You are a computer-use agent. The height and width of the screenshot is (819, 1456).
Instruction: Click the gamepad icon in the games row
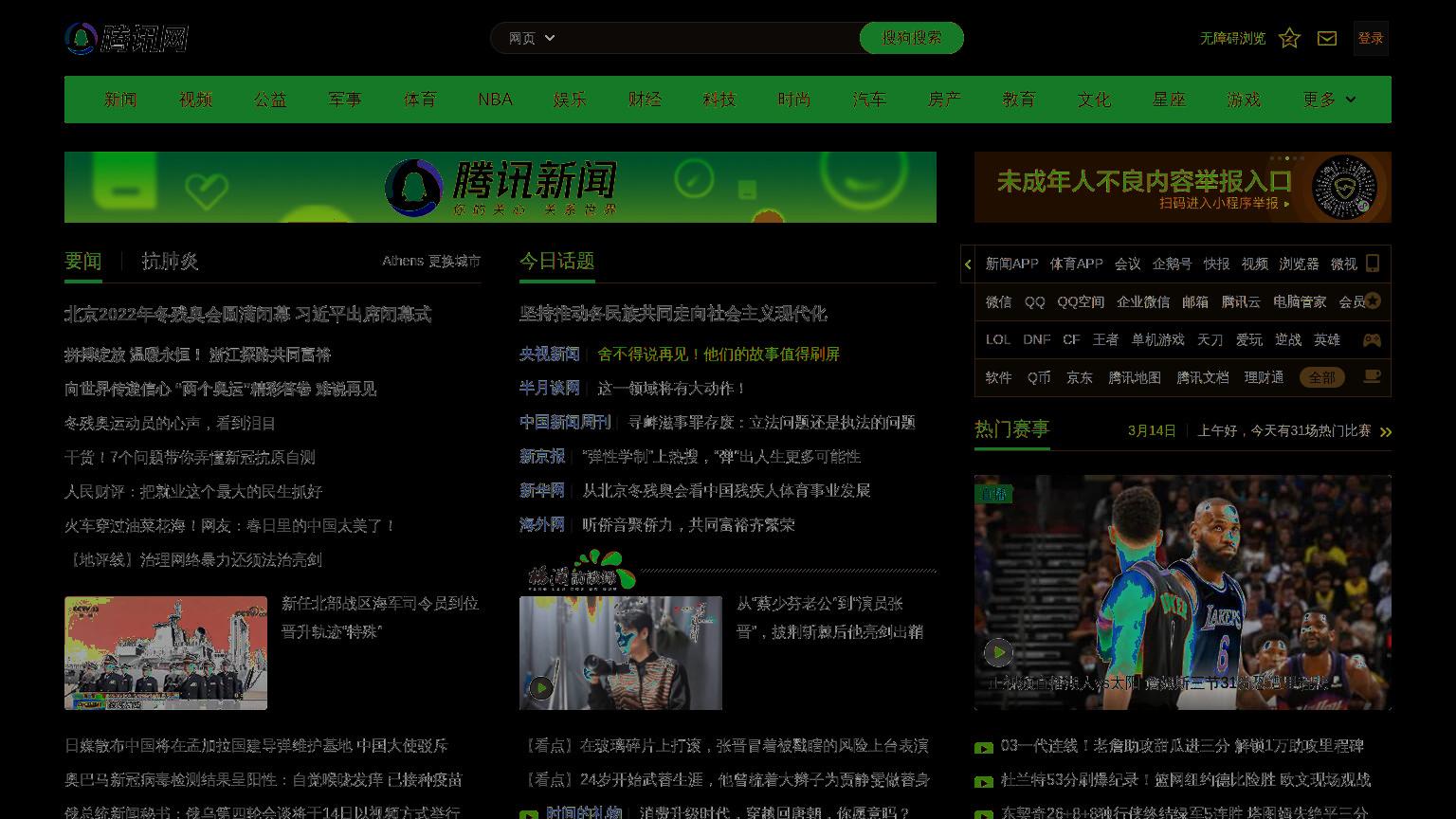(1372, 339)
